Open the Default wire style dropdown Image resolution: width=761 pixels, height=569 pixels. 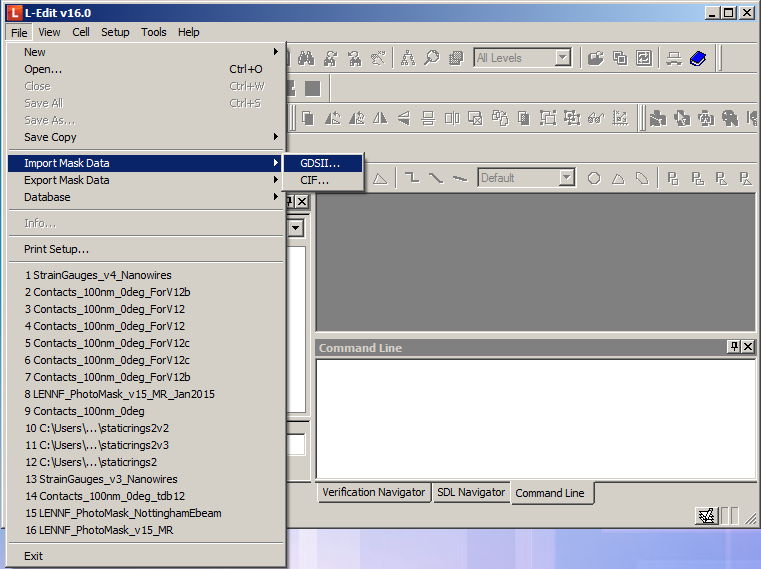567,178
